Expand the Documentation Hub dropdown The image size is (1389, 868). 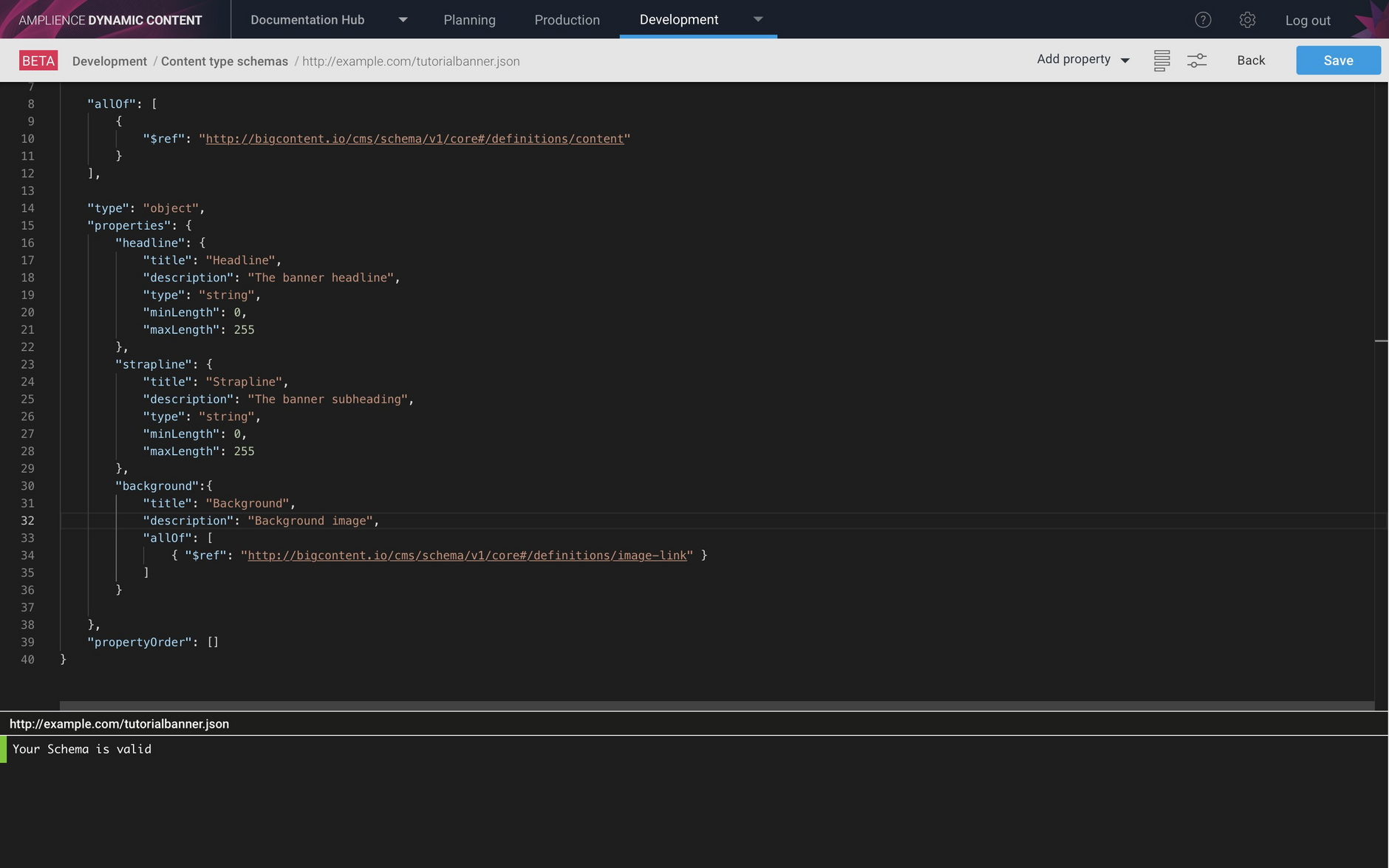pyautogui.click(x=308, y=20)
